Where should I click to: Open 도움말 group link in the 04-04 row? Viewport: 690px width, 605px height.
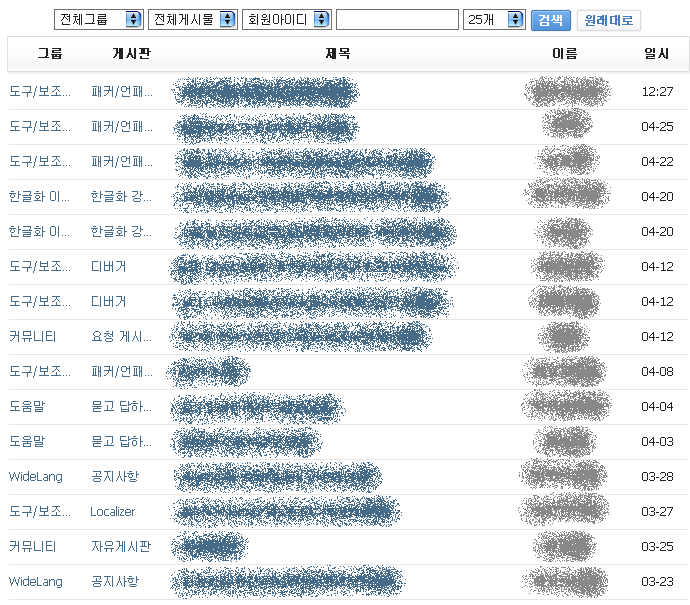(27, 406)
